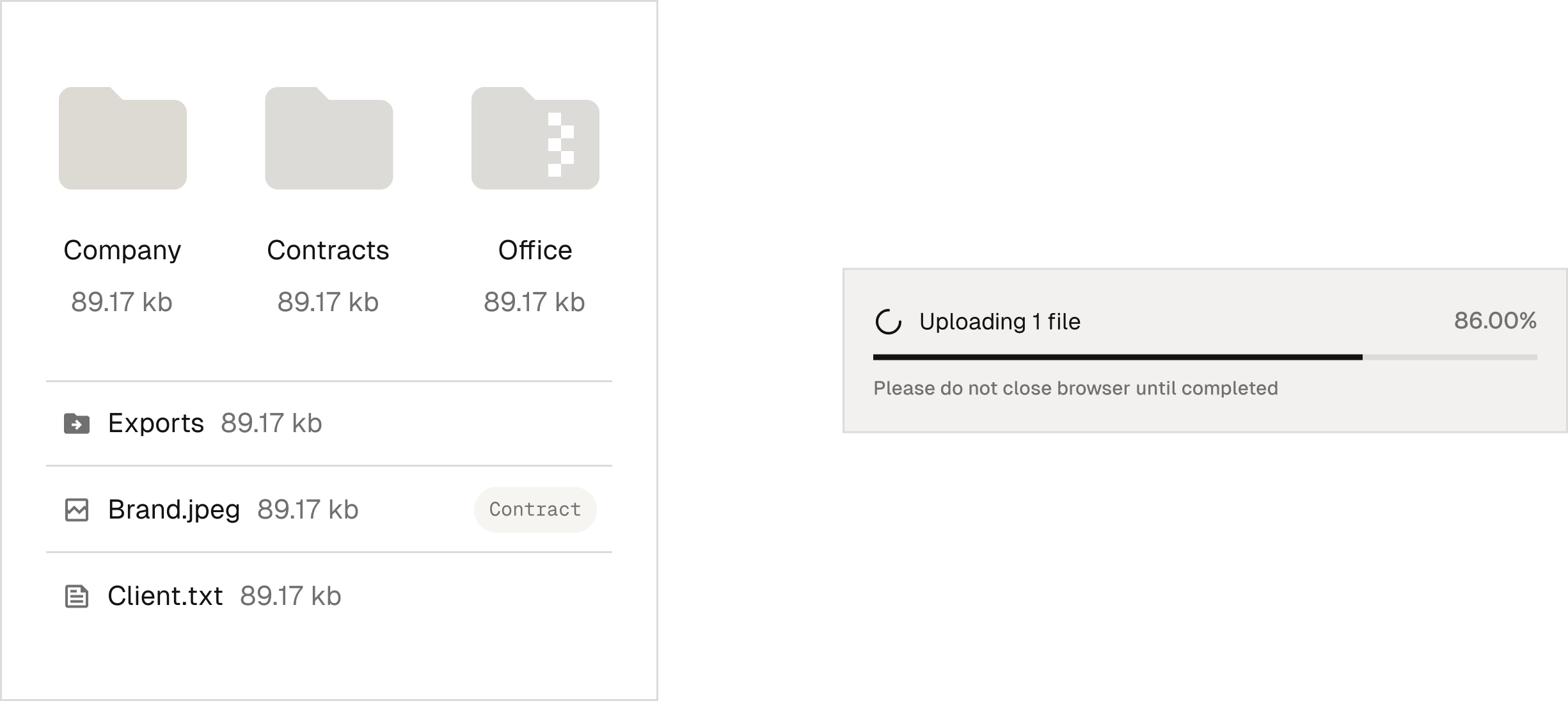Viewport: 1568px width, 701px height.
Task: Click the 86.00% percentage readout
Action: coord(1494,320)
